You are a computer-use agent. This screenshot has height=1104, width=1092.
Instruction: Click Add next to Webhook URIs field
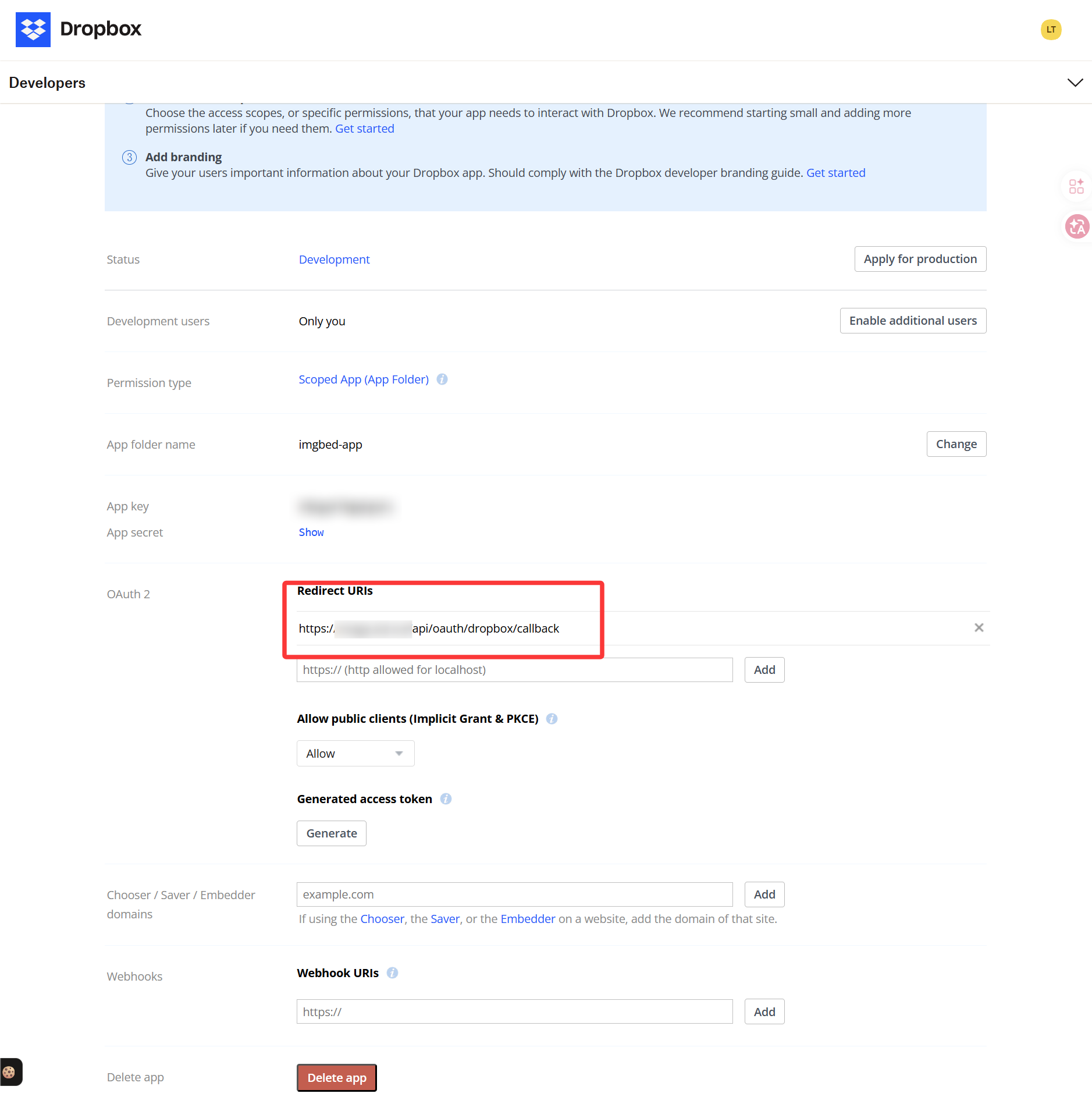764,1012
